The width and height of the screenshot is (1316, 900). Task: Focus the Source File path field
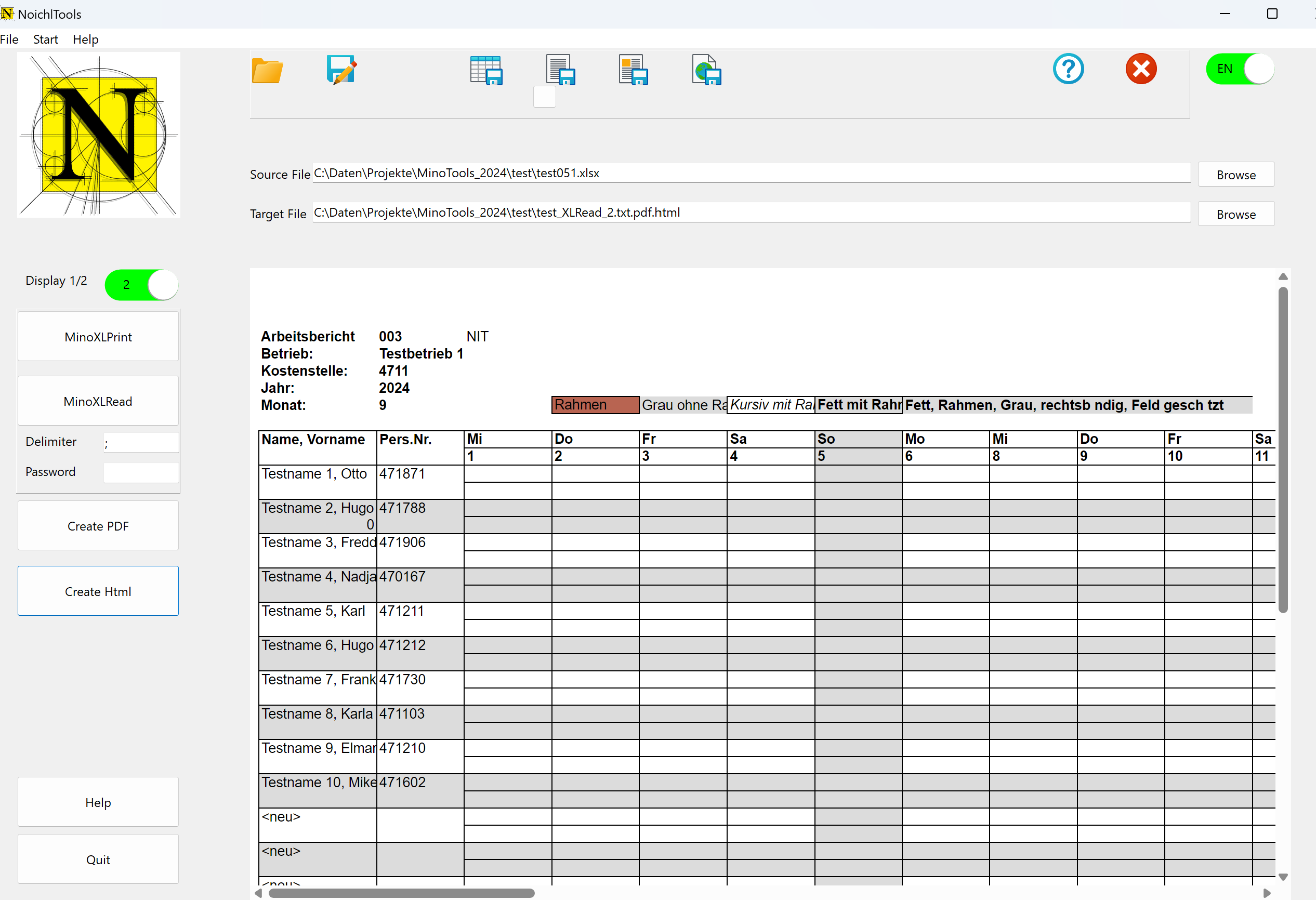click(751, 173)
